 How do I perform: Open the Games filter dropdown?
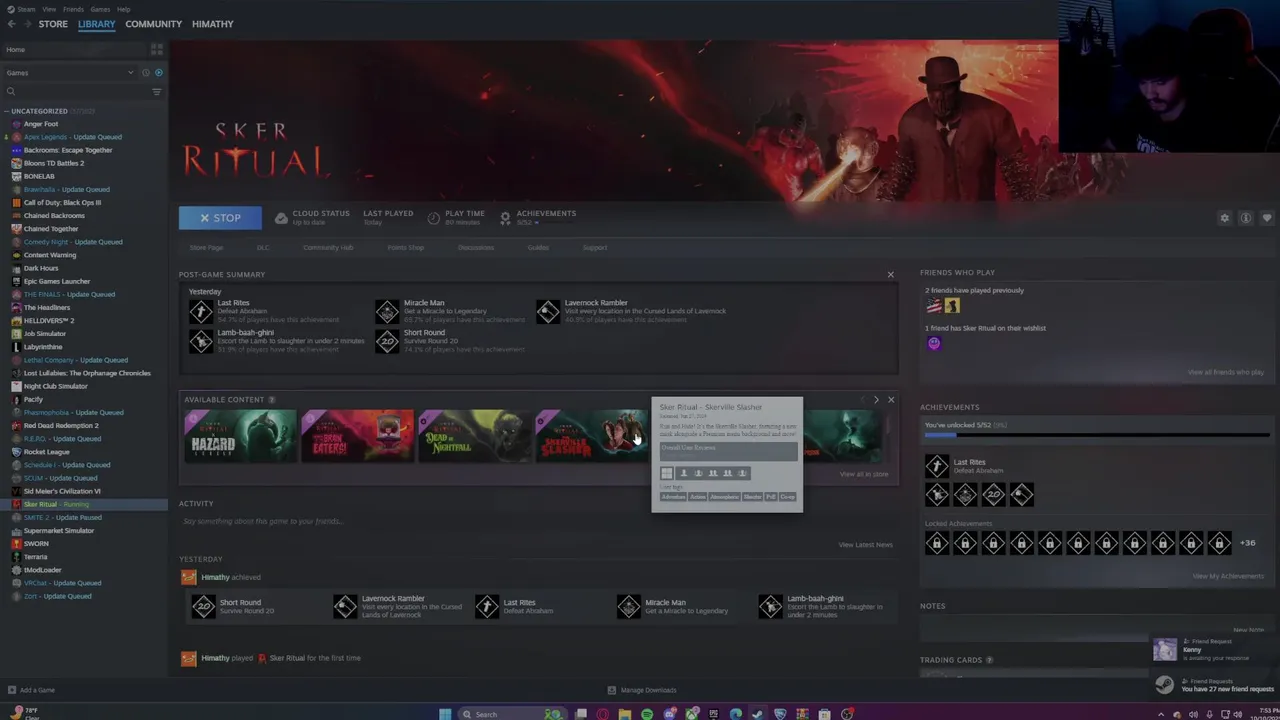pyautogui.click(x=69, y=73)
